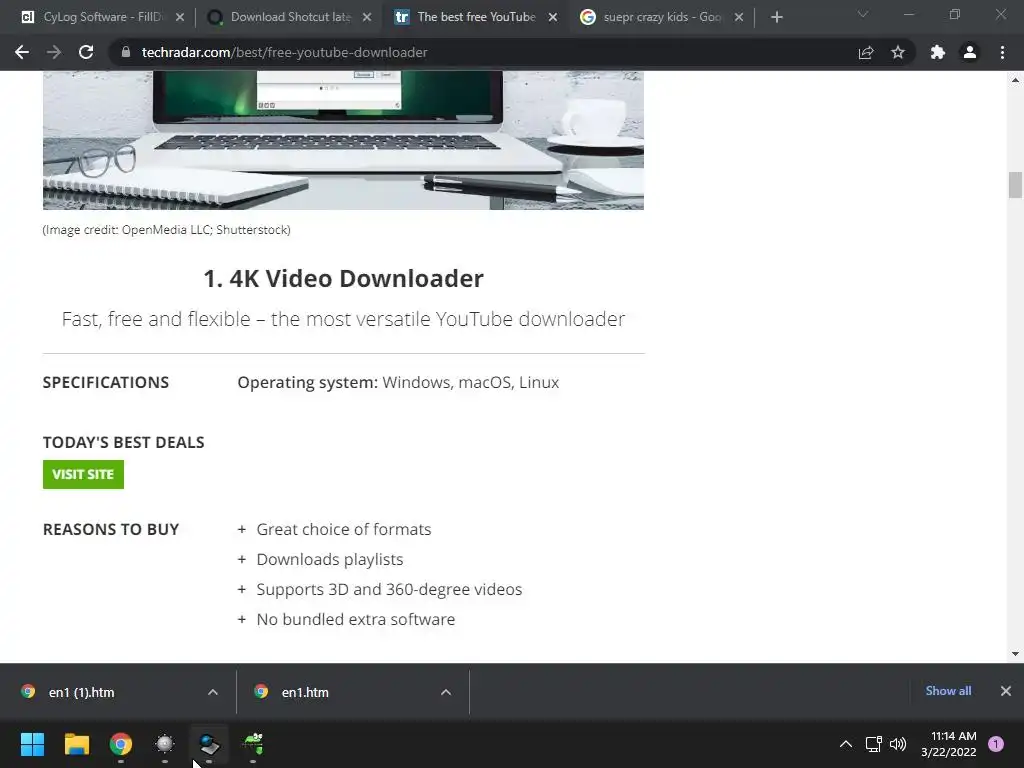Open volume control tray icon
The image size is (1024, 768).
[x=899, y=744]
